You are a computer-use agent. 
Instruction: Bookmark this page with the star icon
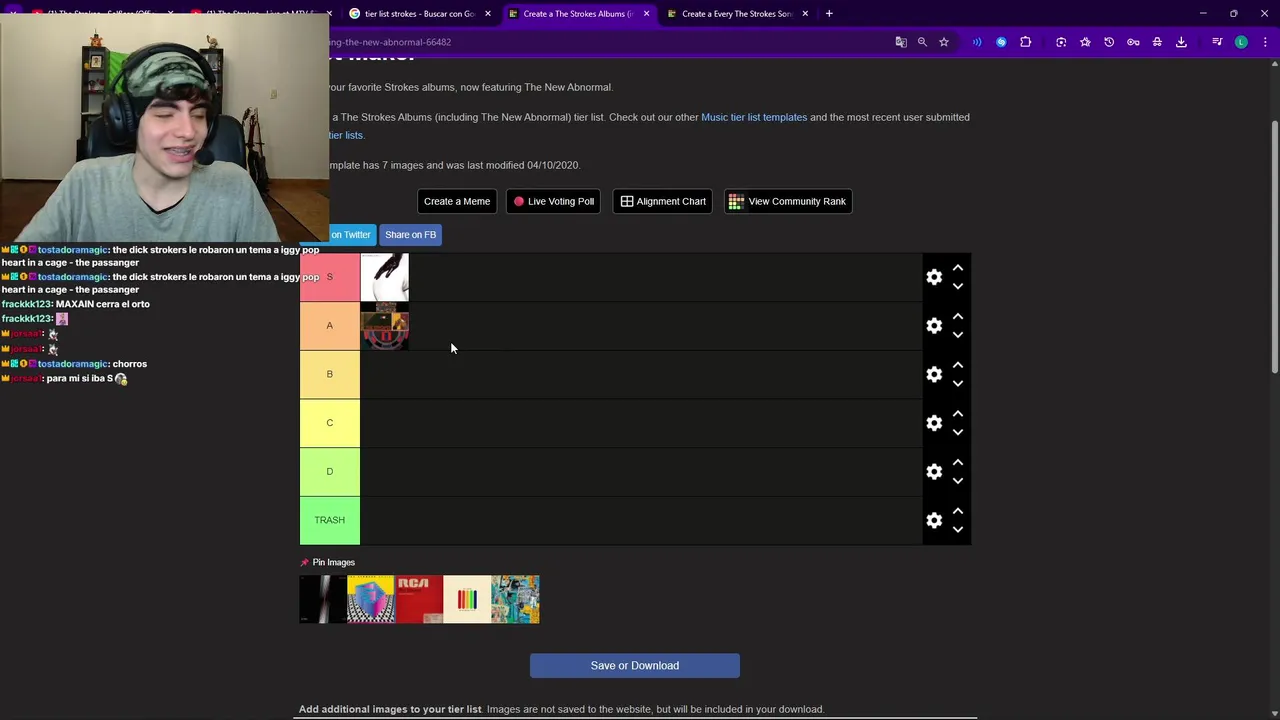[x=943, y=42]
